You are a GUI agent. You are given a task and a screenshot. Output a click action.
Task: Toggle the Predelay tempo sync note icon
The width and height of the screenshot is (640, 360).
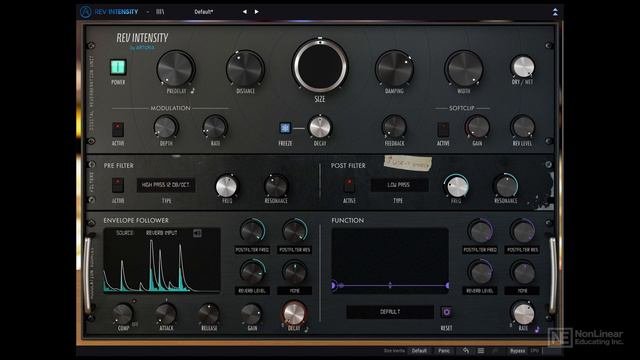click(193, 91)
